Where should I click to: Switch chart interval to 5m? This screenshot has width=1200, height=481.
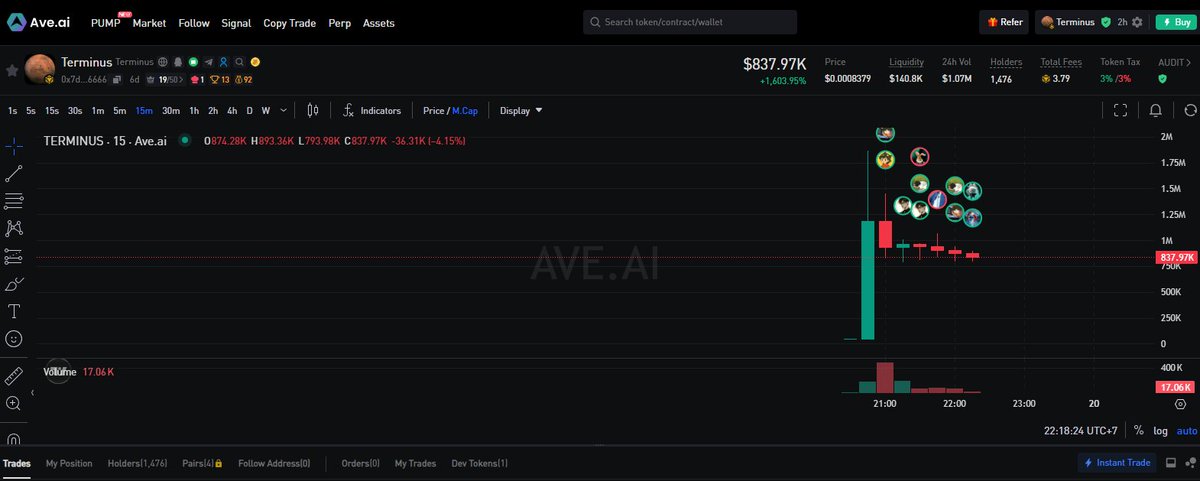pyautogui.click(x=120, y=111)
